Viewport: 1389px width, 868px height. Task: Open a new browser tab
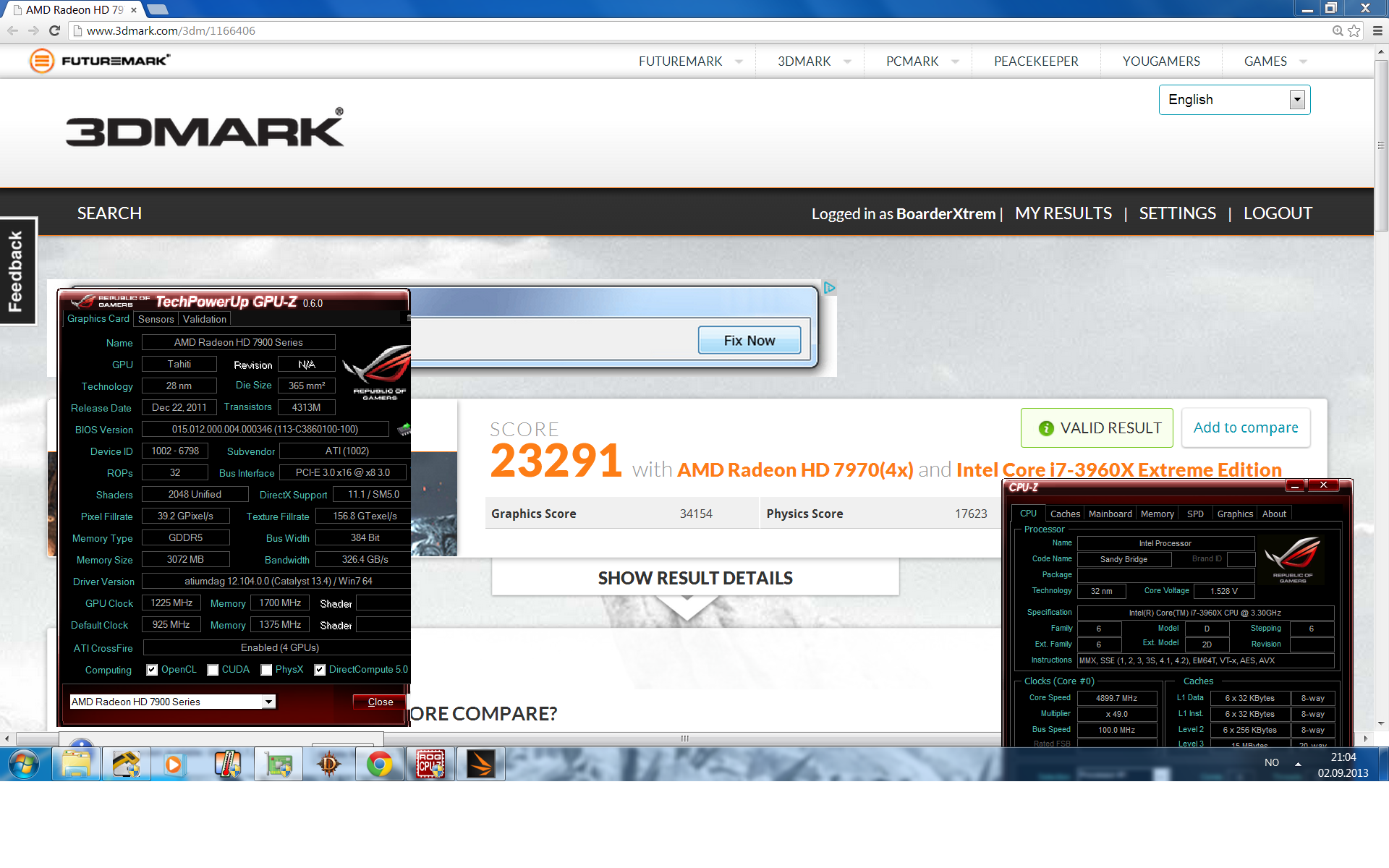click(x=157, y=9)
